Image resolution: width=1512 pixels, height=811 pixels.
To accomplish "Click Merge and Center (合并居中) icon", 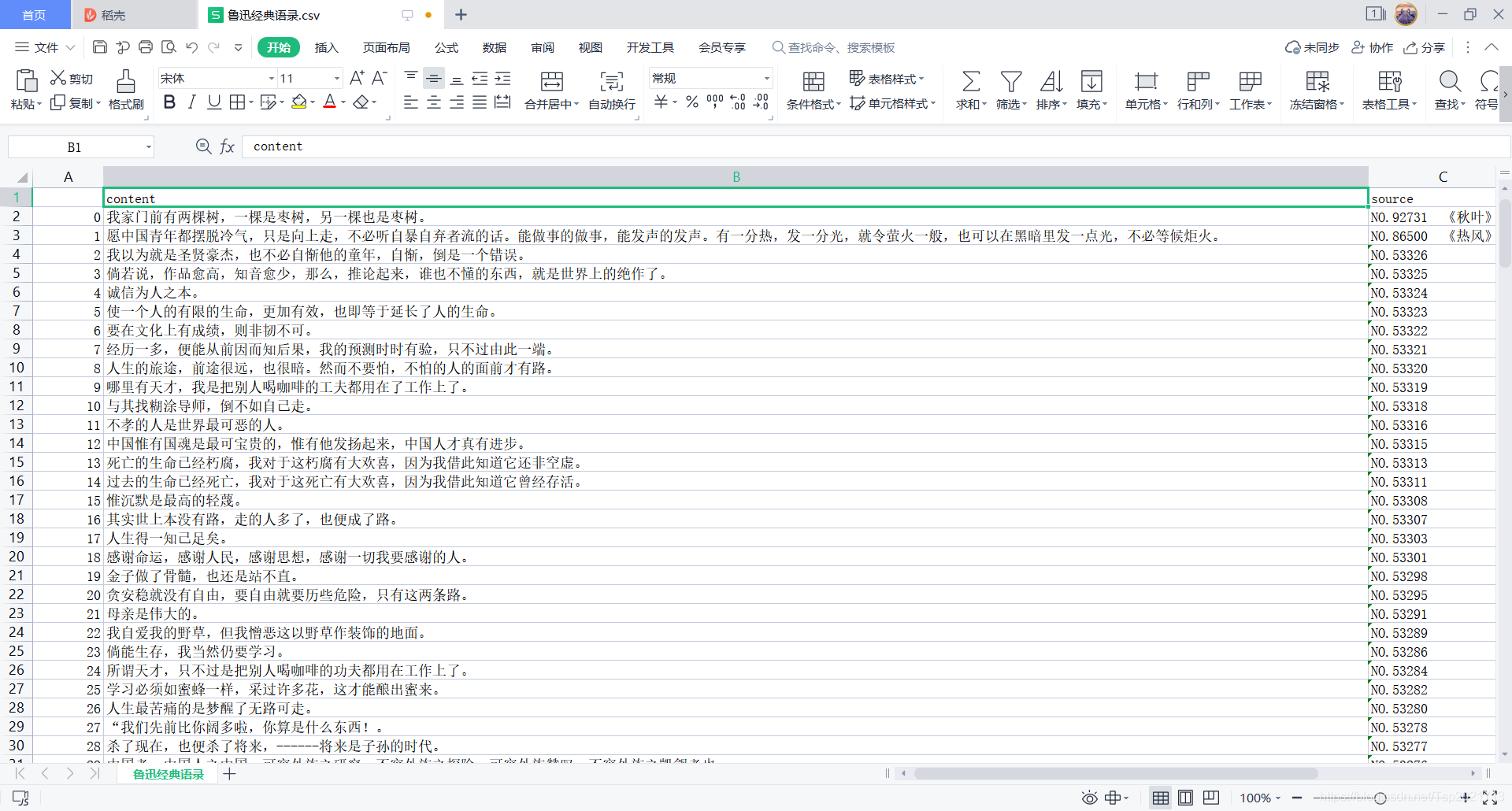I will pos(552,81).
